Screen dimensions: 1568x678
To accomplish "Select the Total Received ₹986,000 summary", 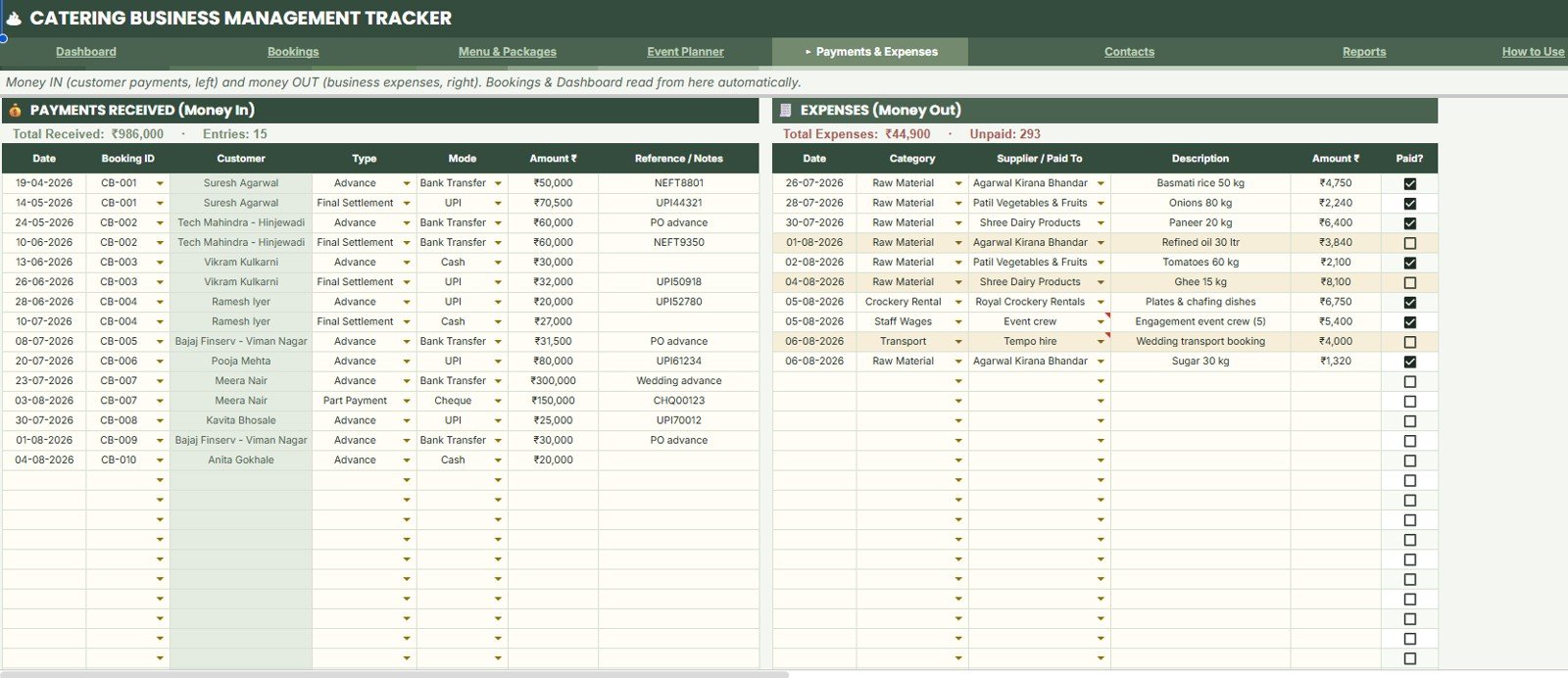I will point(88,134).
